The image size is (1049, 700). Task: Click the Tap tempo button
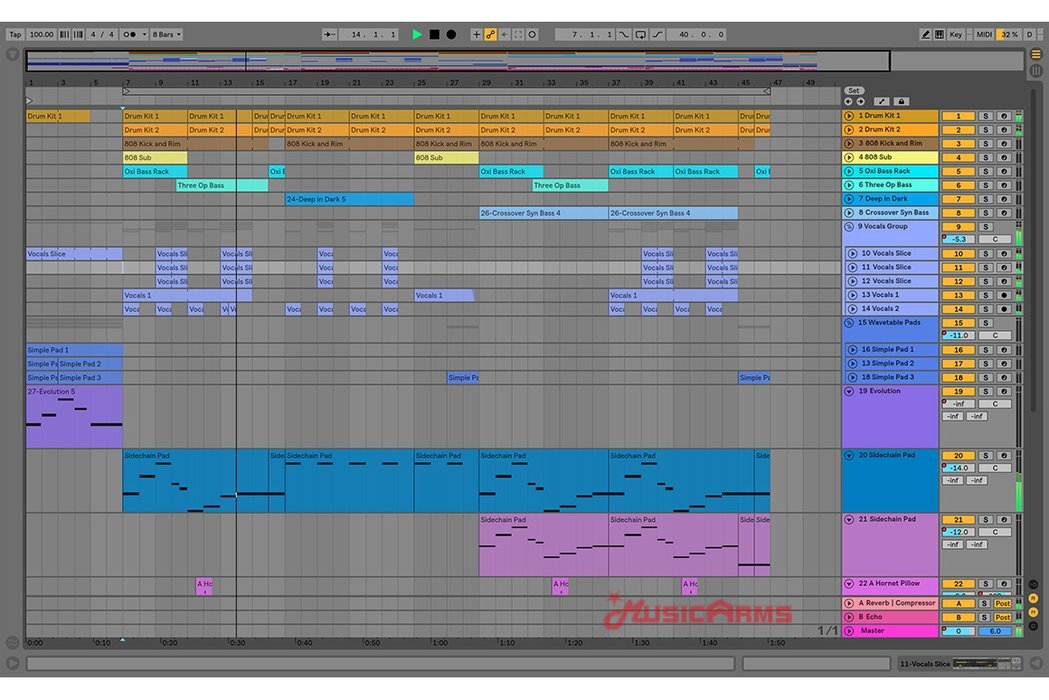coord(15,34)
